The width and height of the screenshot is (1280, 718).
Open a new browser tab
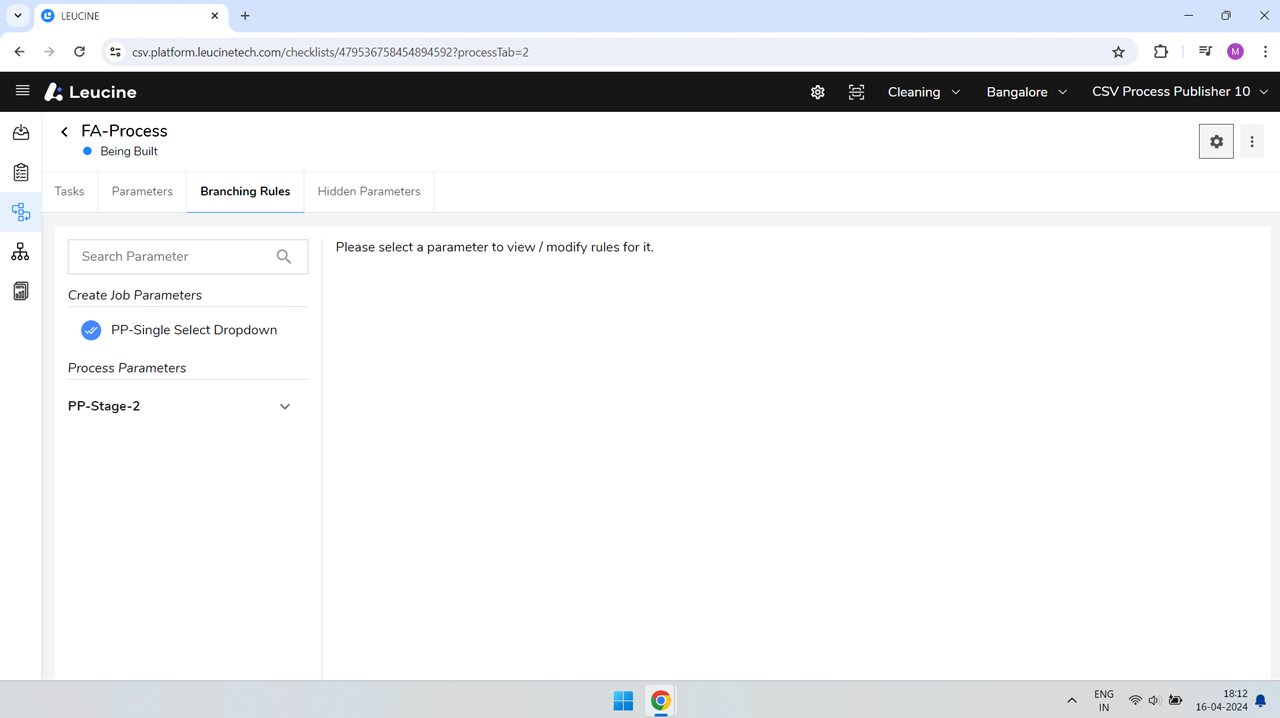(x=245, y=16)
